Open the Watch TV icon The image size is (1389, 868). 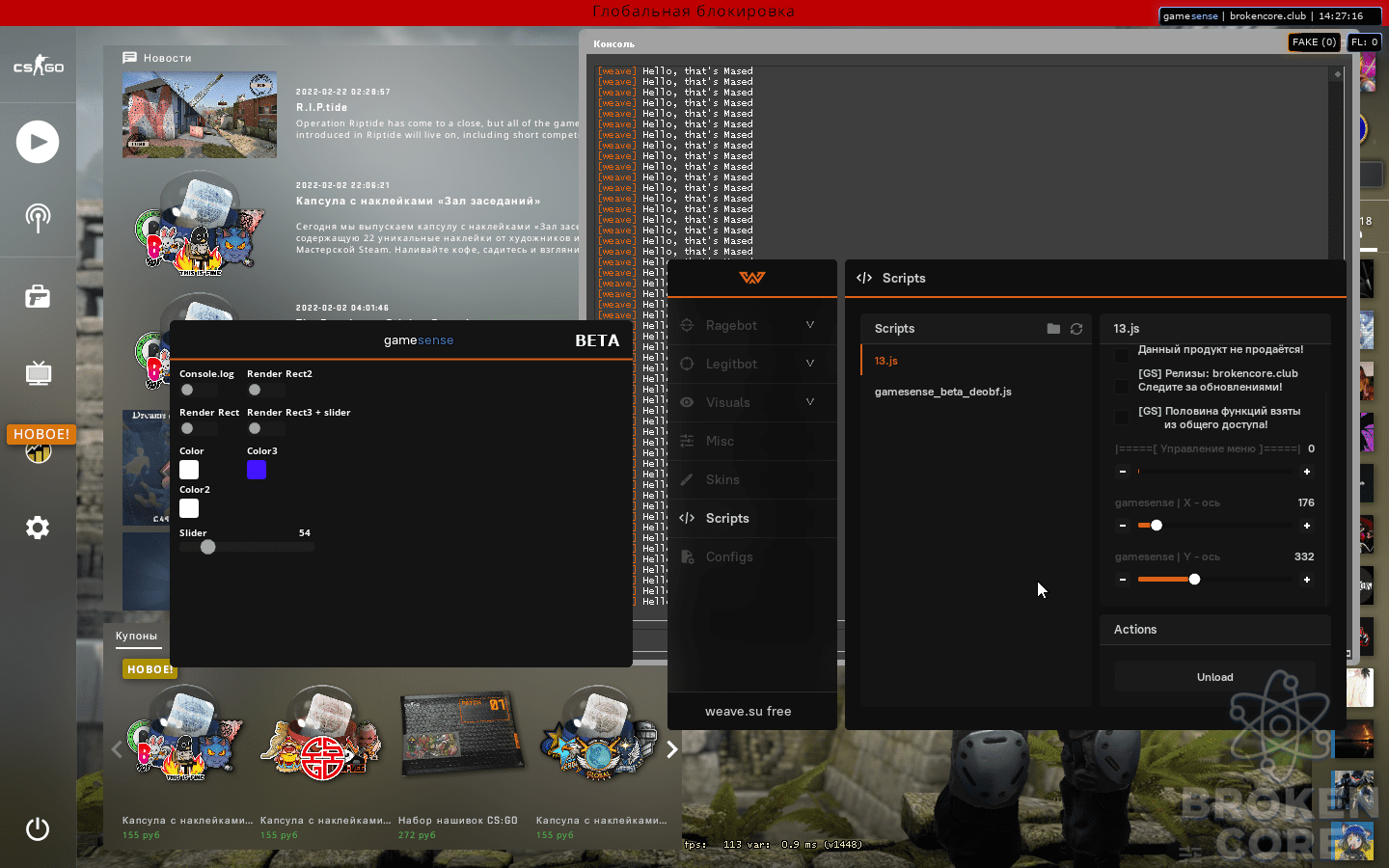pyautogui.click(x=38, y=373)
